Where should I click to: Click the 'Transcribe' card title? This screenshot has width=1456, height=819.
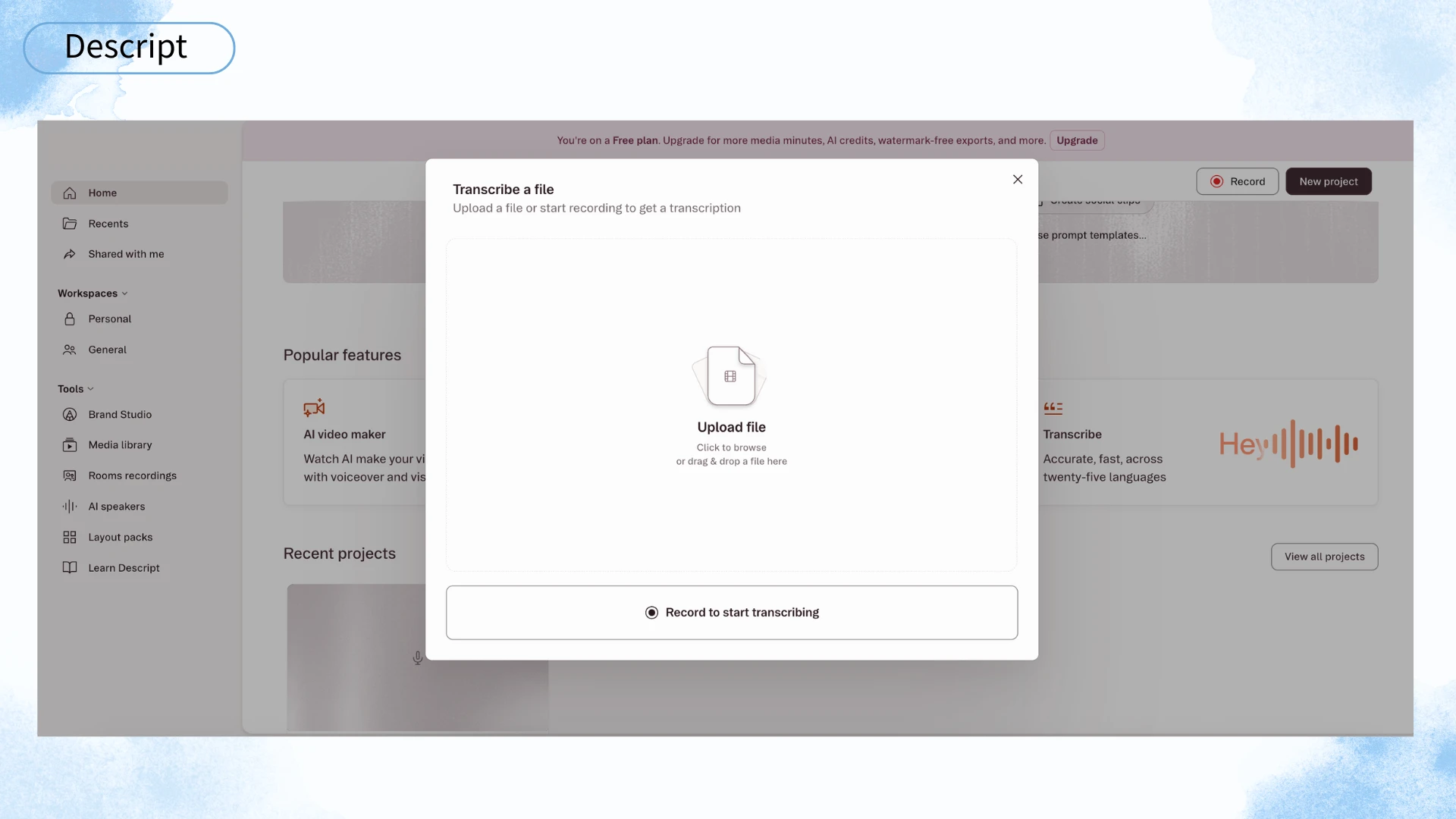coord(1072,435)
